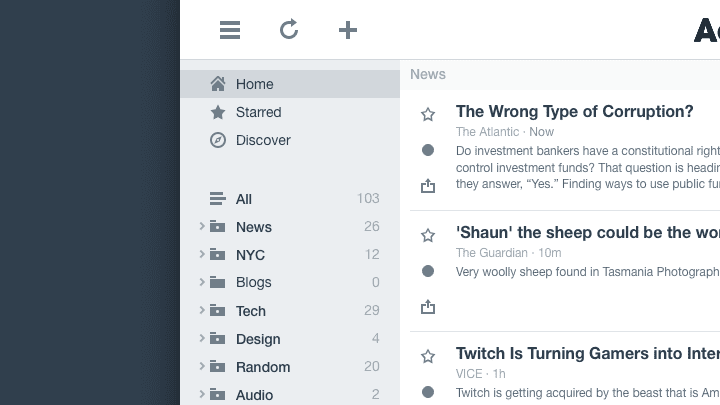Select the Random folder in sidebar
This screenshot has height=405, width=720.
[262, 367]
